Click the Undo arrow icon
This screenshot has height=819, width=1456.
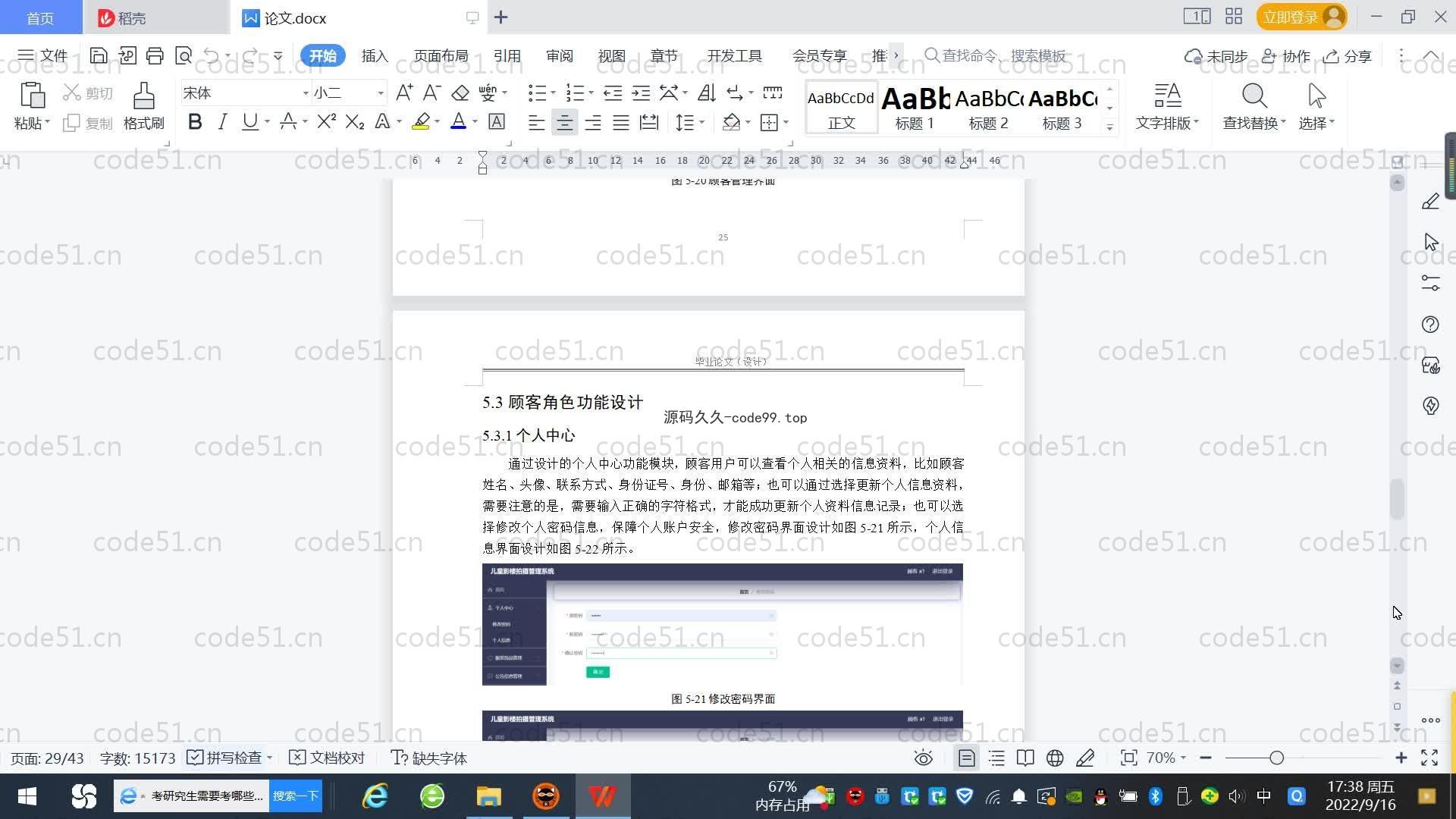212,55
